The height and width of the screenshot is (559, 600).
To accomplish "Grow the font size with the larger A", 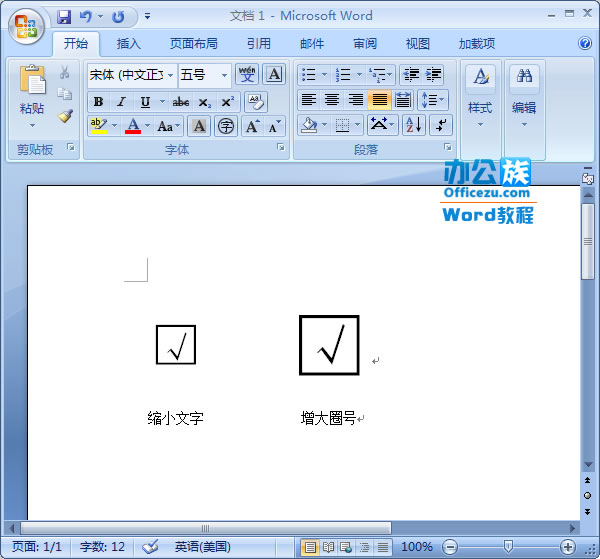I will [253, 126].
